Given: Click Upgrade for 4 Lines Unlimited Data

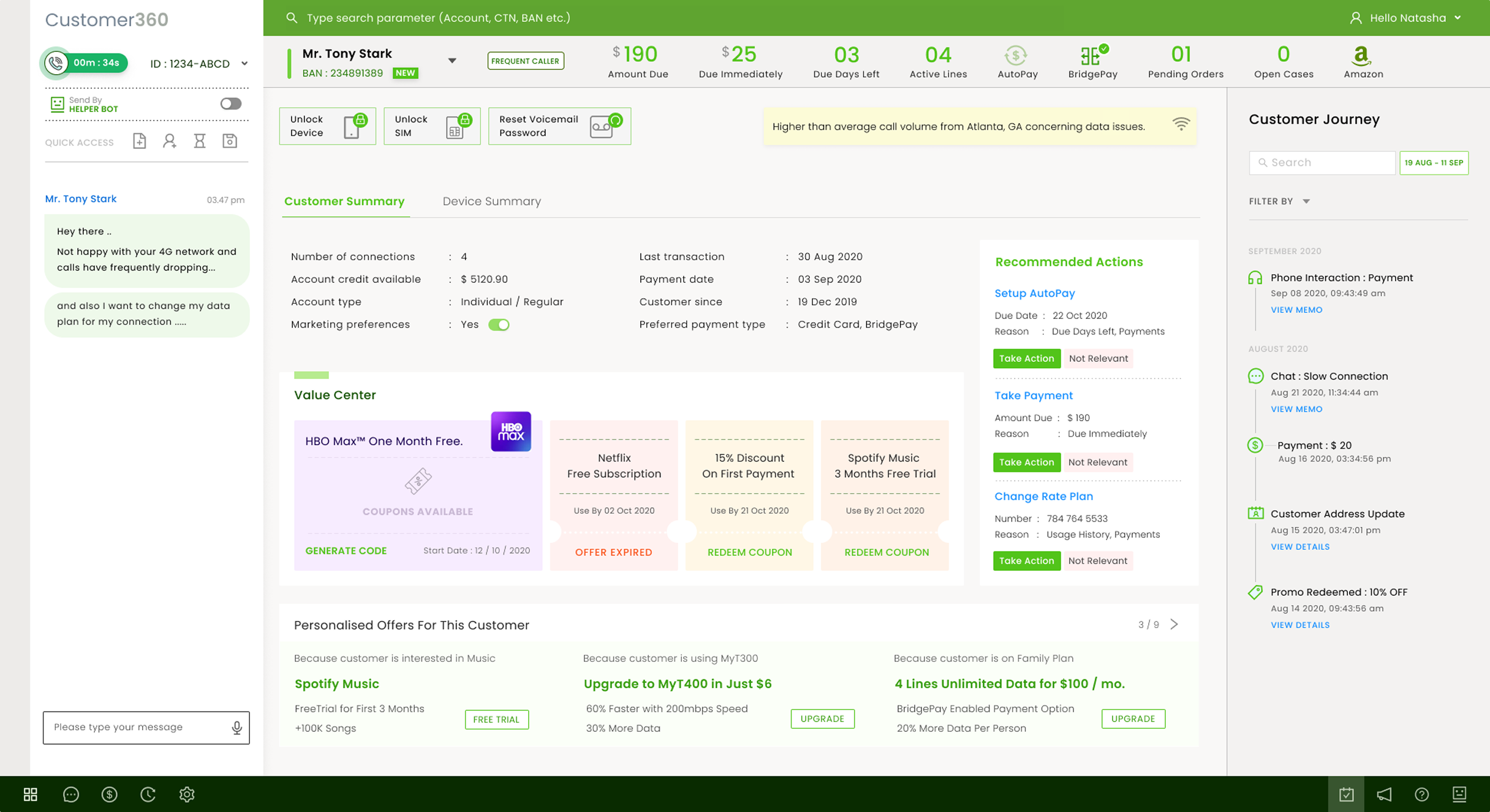Looking at the screenshot, I should tap(1133, 718).
